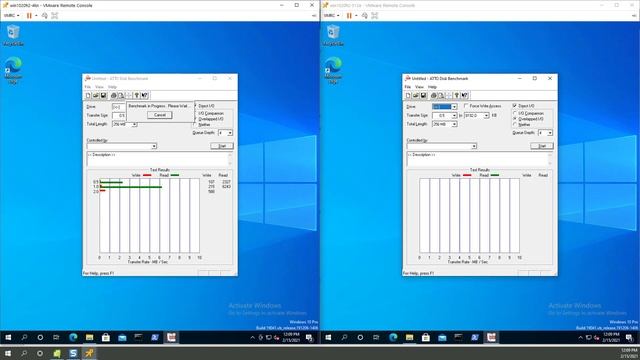
Task: Cancel the benchmark in progress dialog
Action: coord(160,115)
